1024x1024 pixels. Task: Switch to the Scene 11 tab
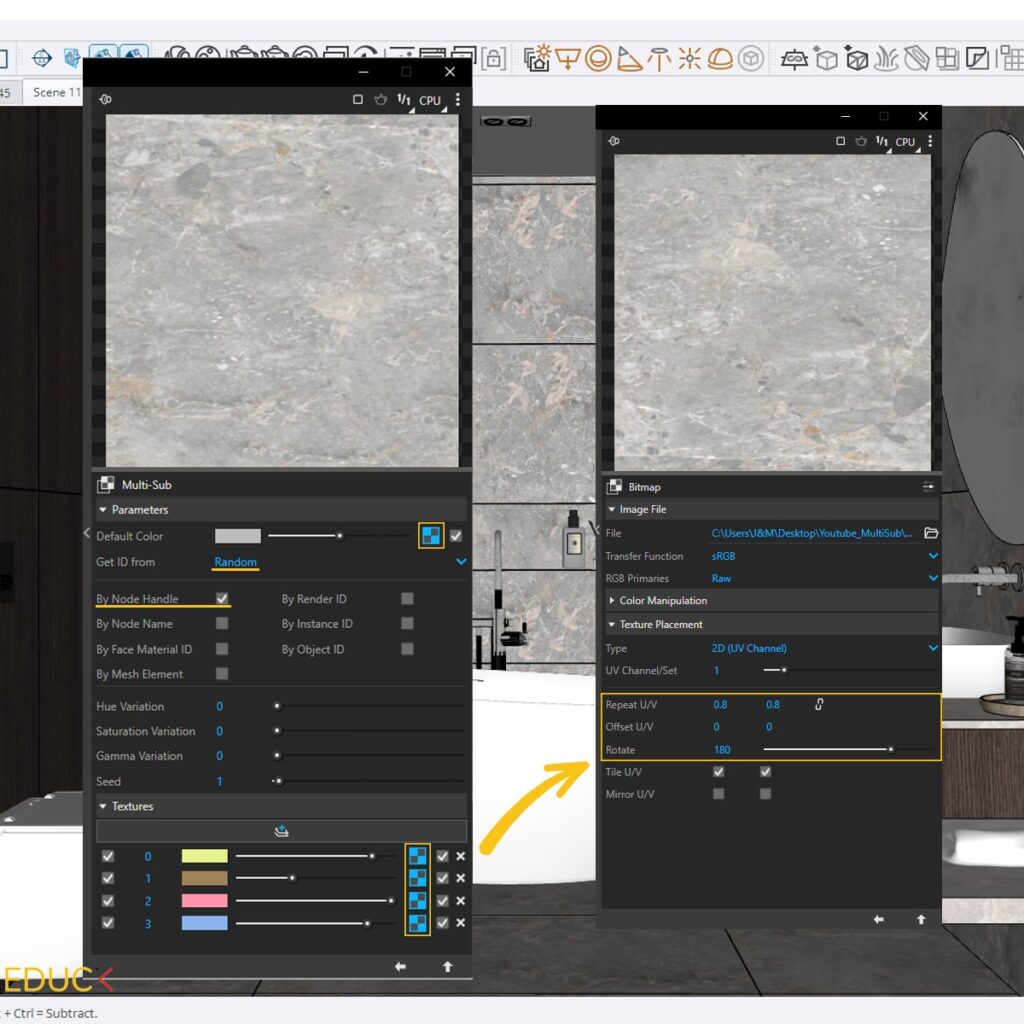[x=56, y=92]
